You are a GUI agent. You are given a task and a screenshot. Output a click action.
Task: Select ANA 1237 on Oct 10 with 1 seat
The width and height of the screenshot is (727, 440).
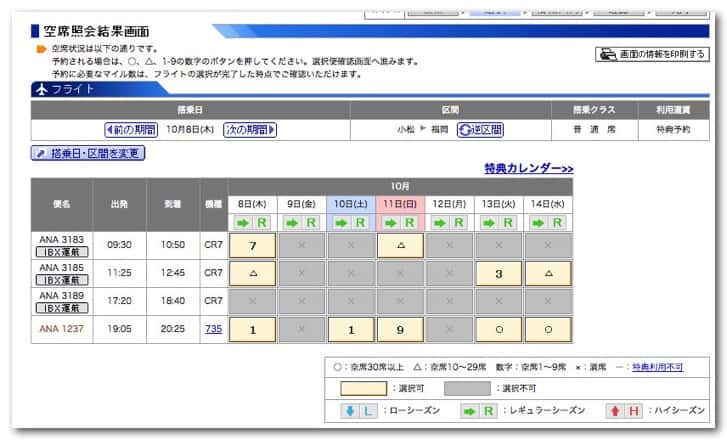(x=351, y=330)
